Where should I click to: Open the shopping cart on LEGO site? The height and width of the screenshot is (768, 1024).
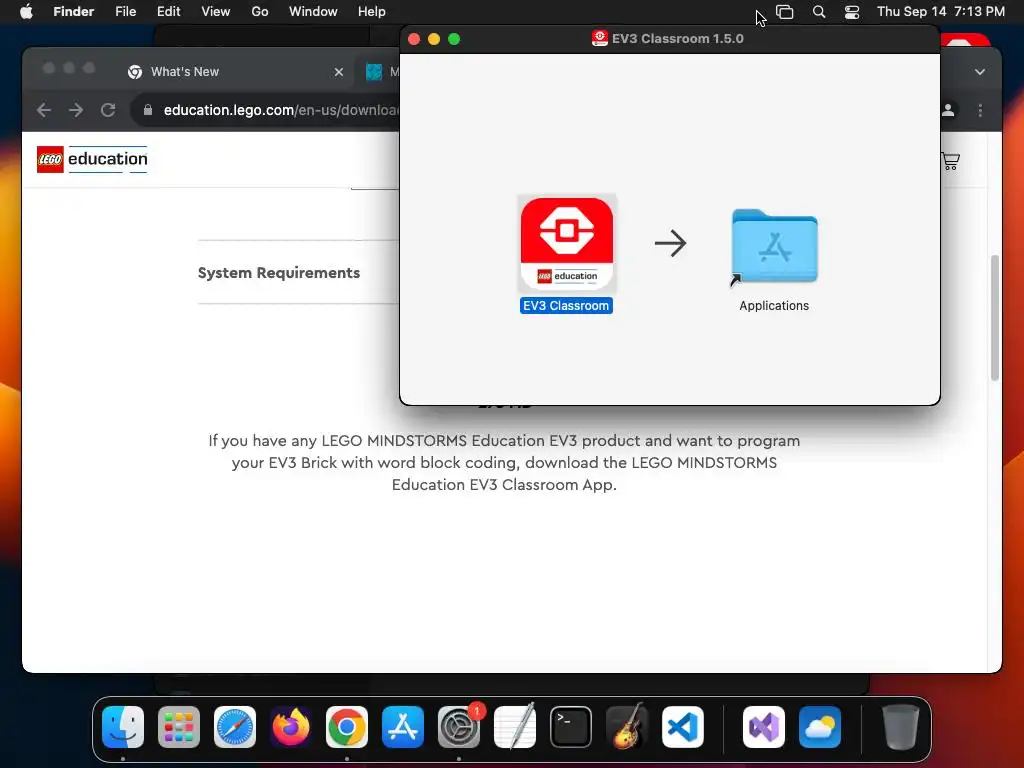(950, 161)
